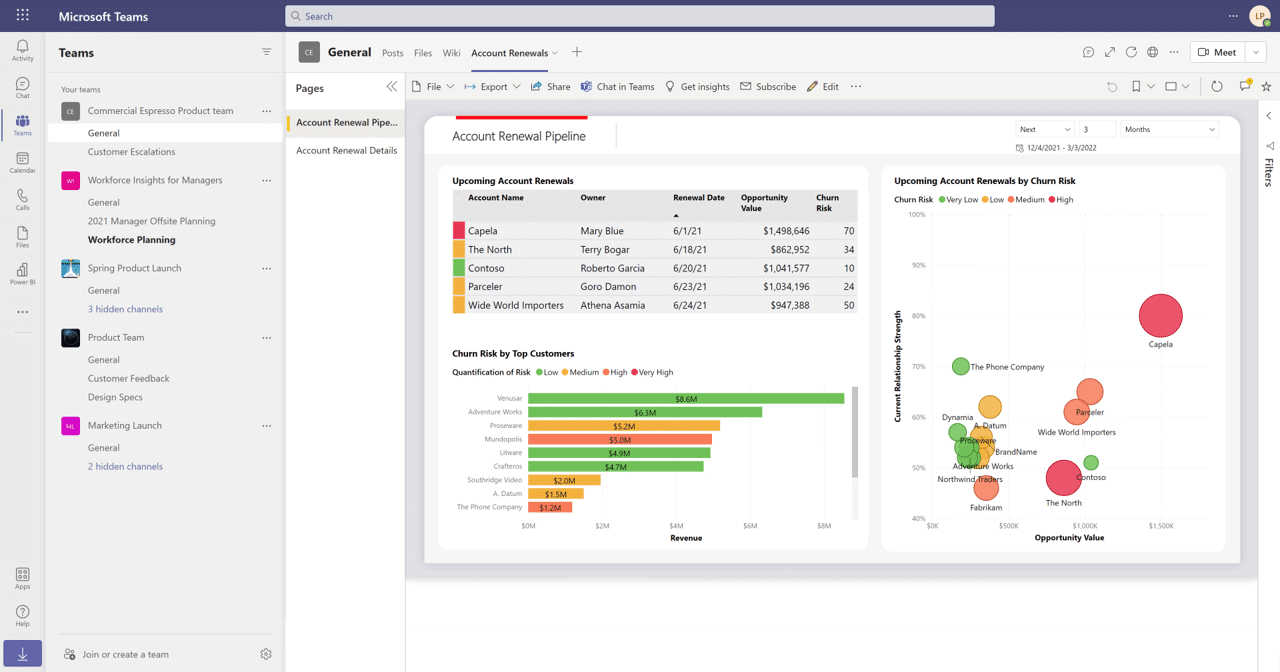Open report comments icon
The image size is (1280, 672).
coord(1245,87)
